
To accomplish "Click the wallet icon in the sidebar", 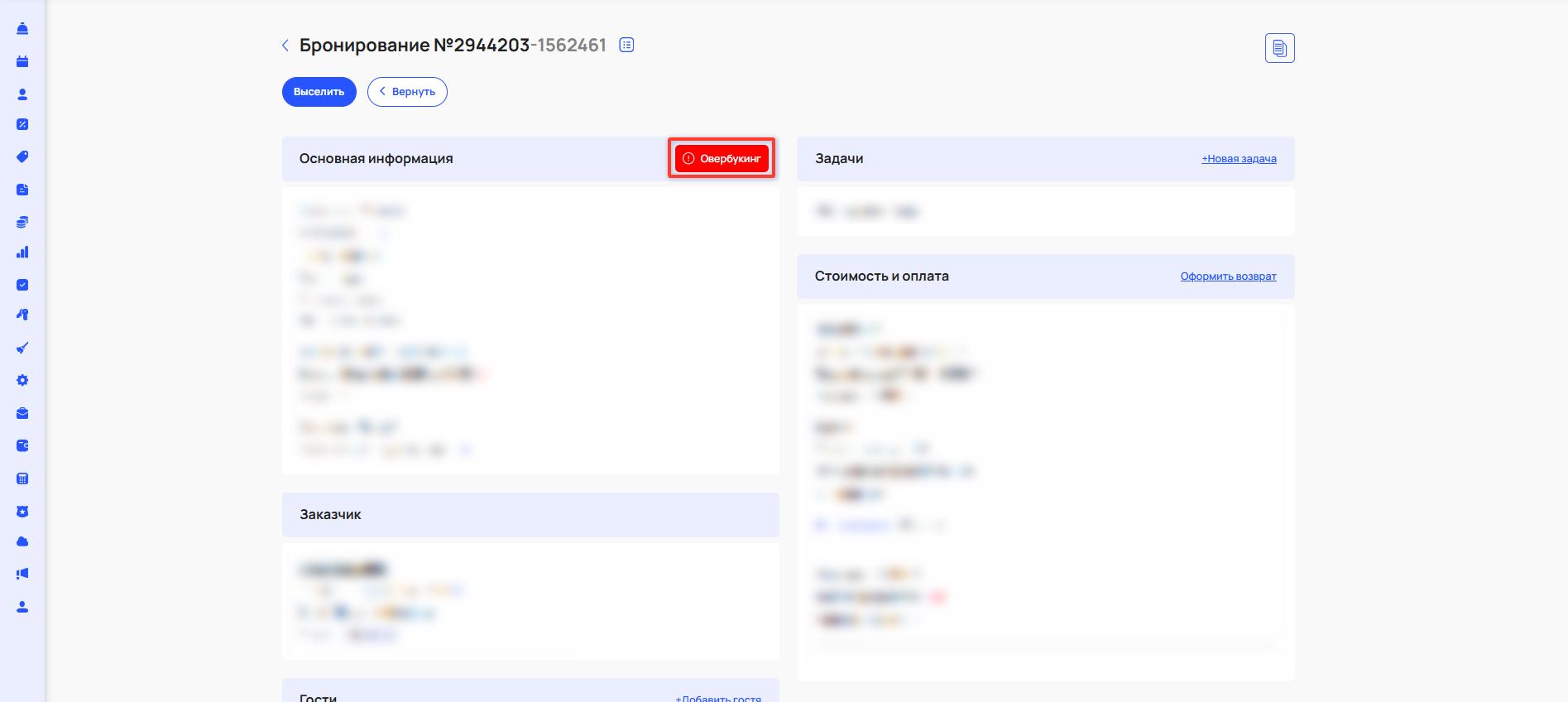I will tap(22, 445).
